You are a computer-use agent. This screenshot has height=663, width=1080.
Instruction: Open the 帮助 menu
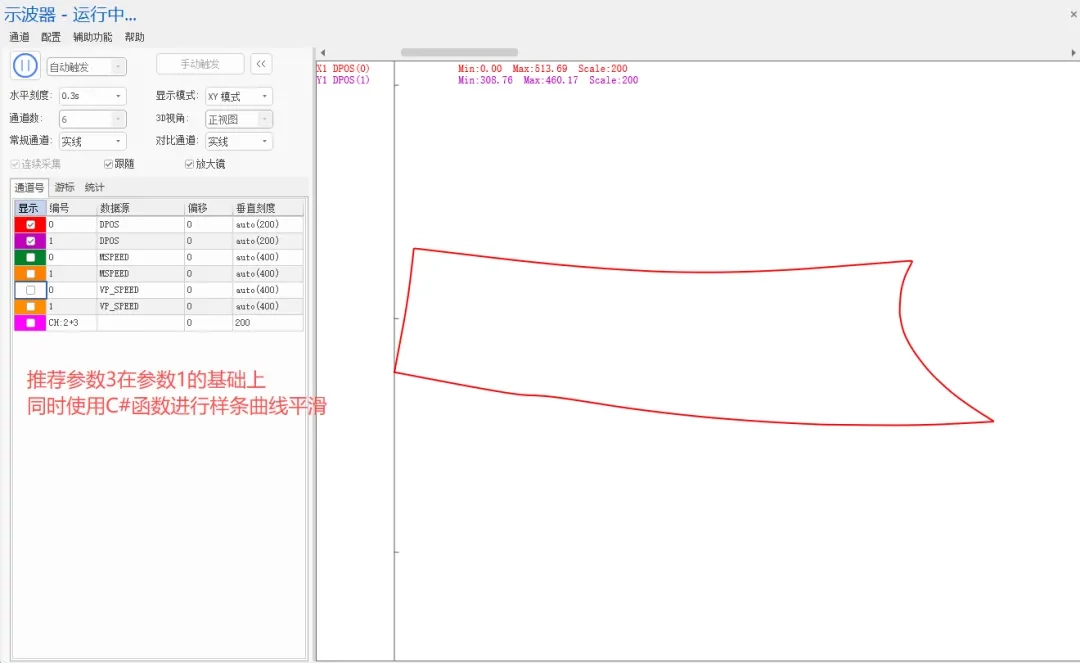pos(134,37)
